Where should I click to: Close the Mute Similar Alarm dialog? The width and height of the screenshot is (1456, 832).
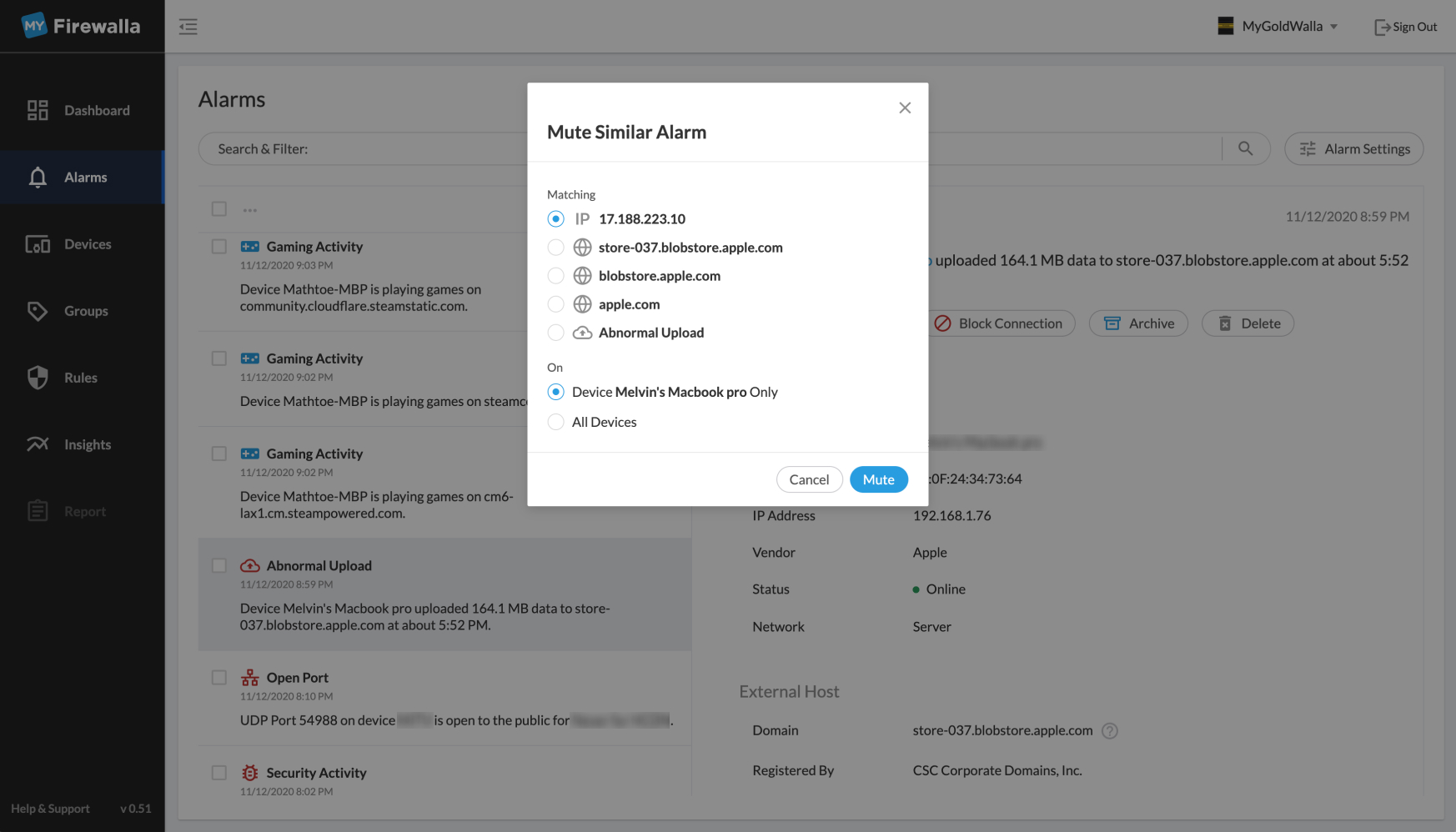(x=905, y=108)
